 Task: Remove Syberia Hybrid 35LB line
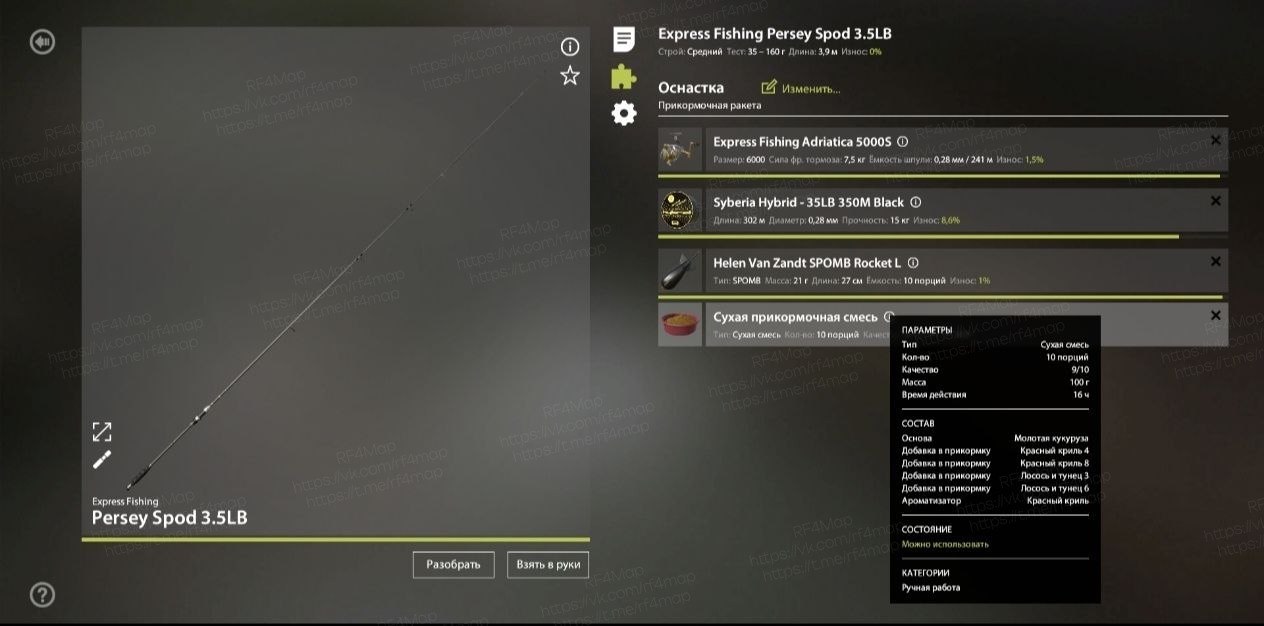[x=1215, y=201]
